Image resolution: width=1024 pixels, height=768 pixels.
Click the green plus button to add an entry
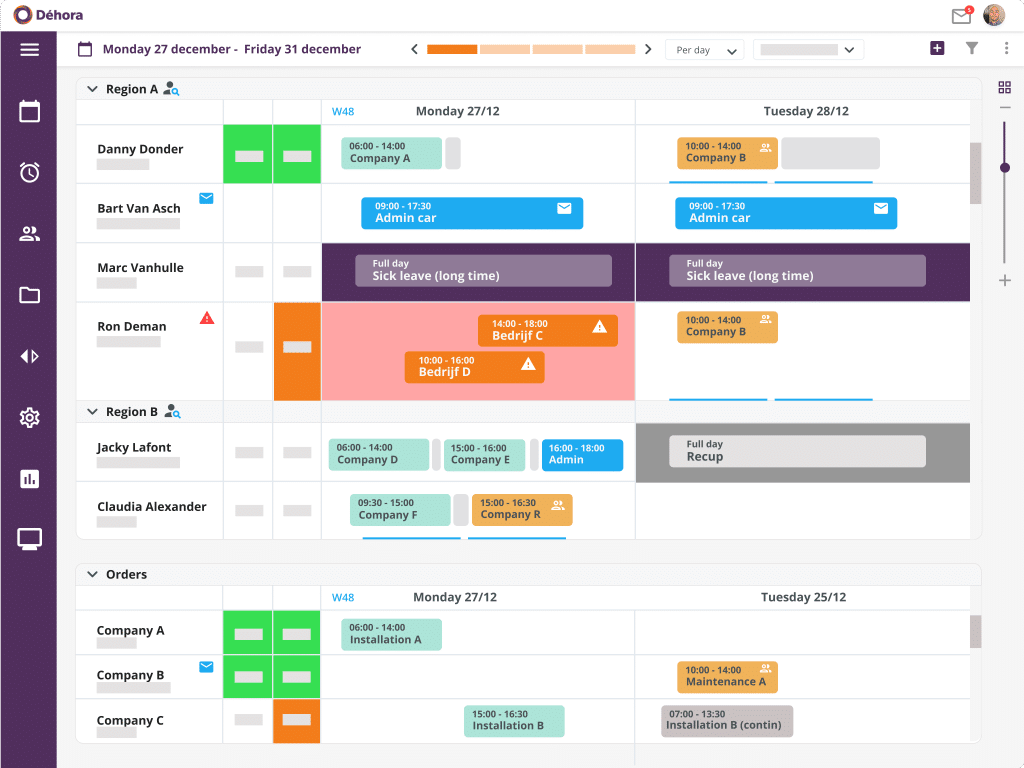pos(937,47)
